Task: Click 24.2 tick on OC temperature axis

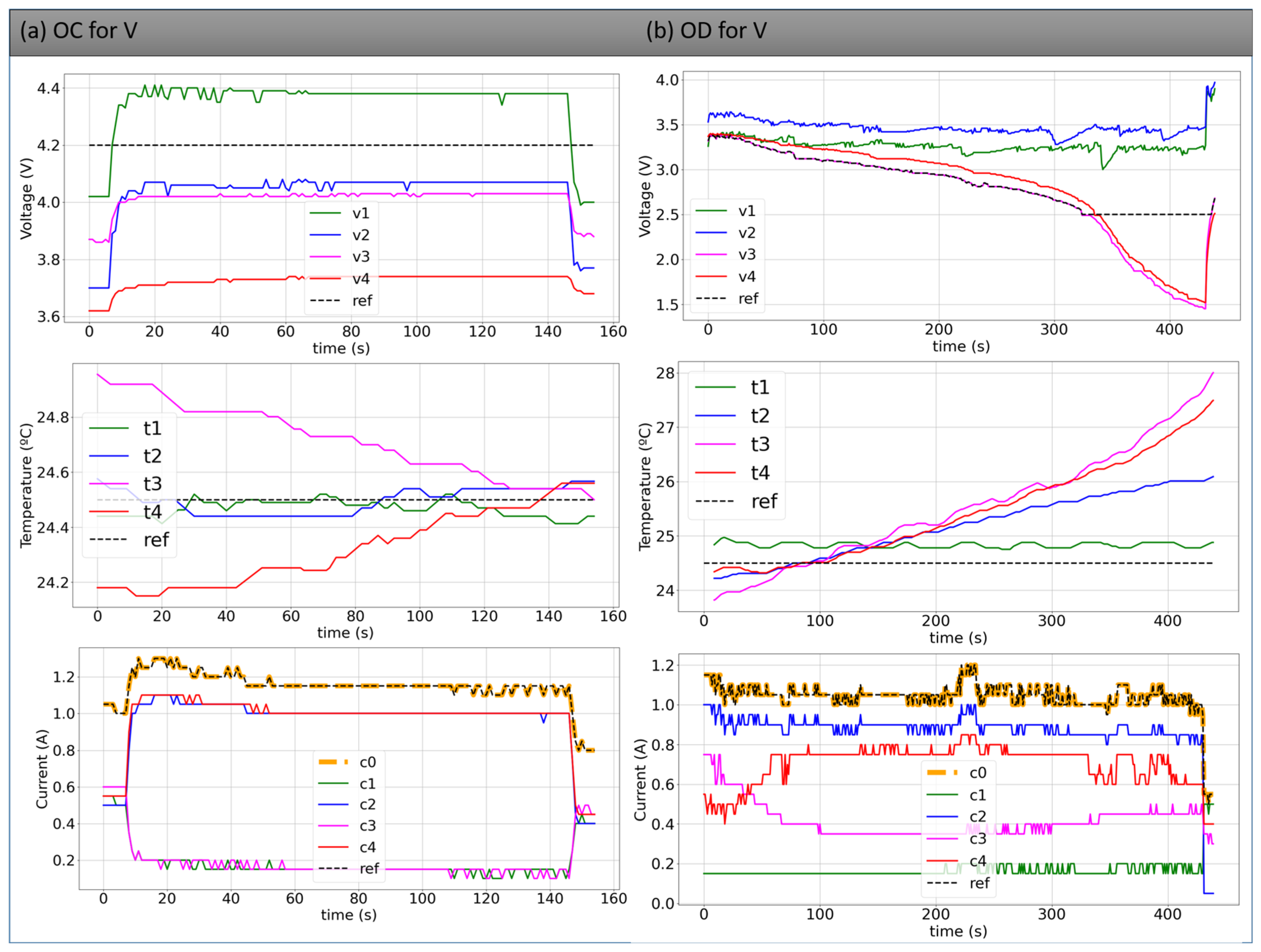Action: [52, 583]
